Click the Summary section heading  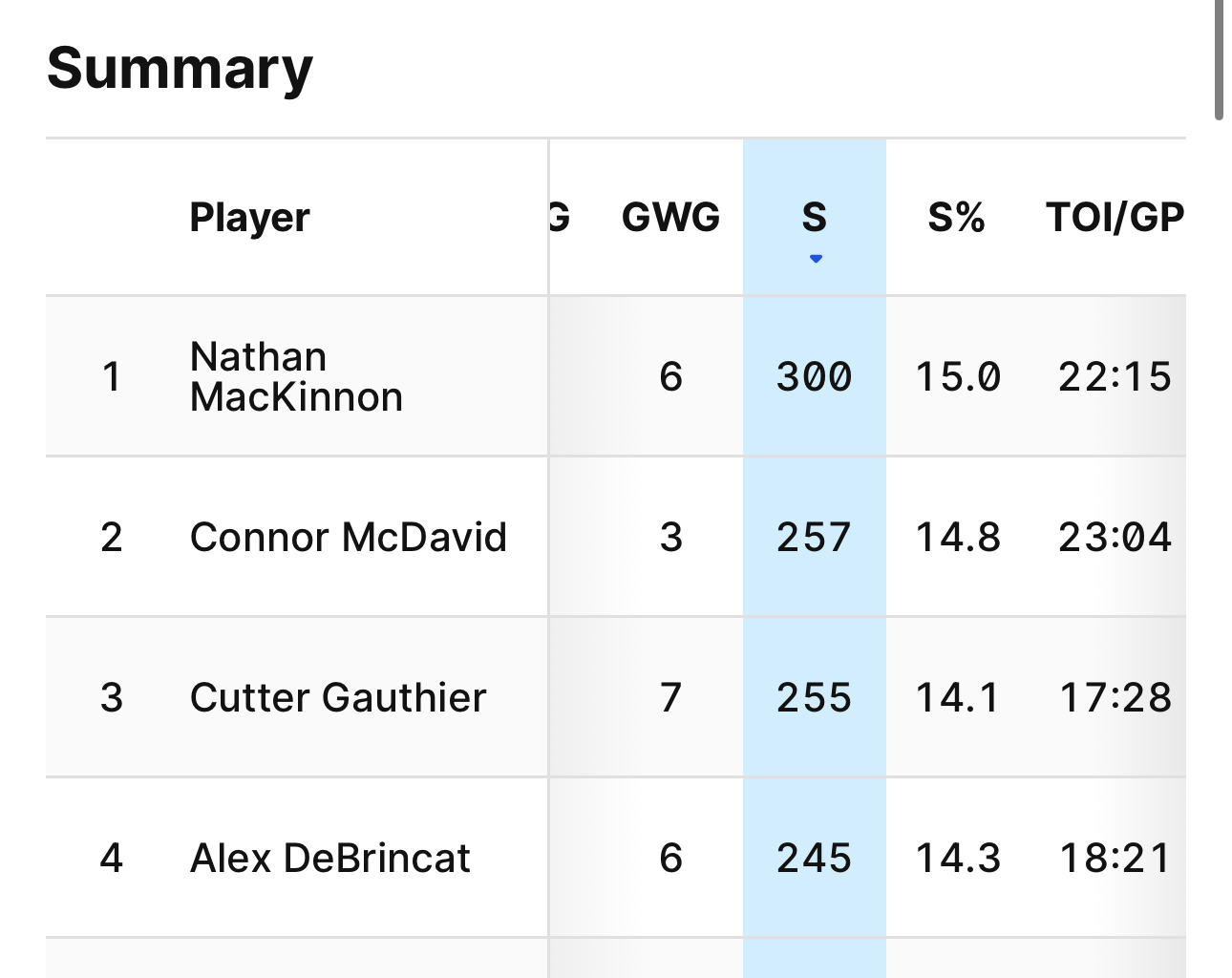(x=181, y=67)
